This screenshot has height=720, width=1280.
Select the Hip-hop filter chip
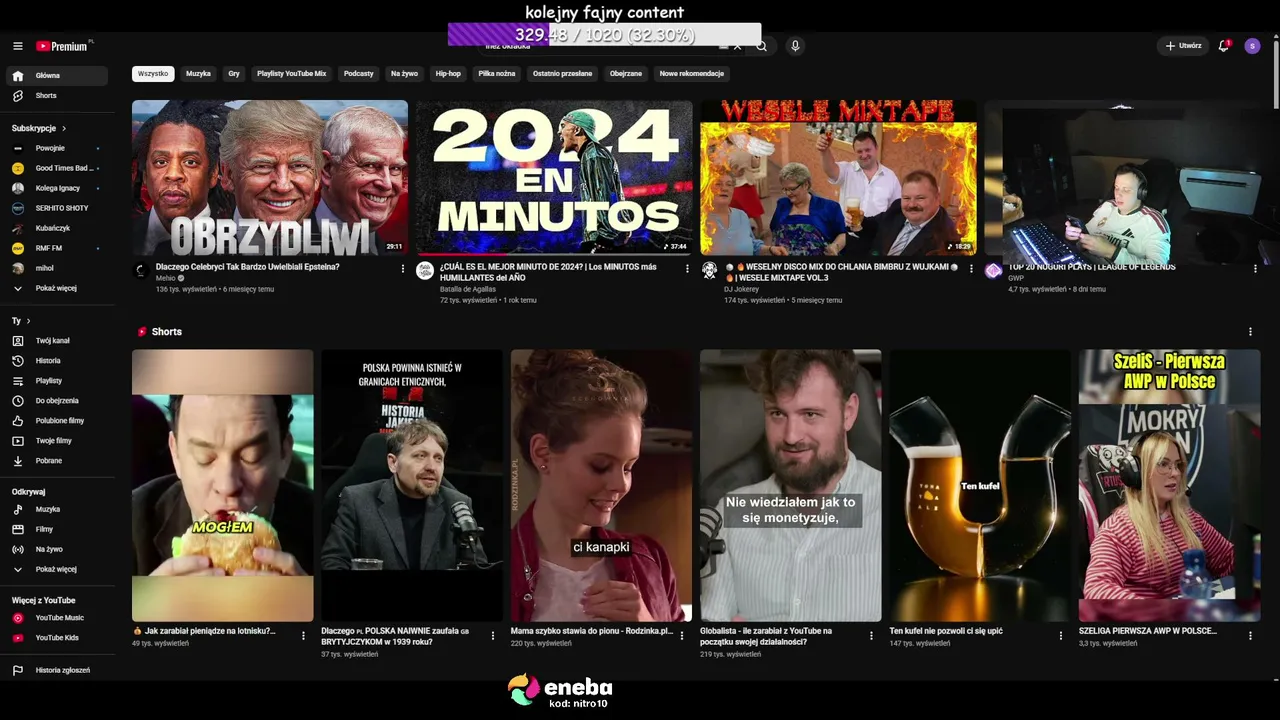pos(448,74)
